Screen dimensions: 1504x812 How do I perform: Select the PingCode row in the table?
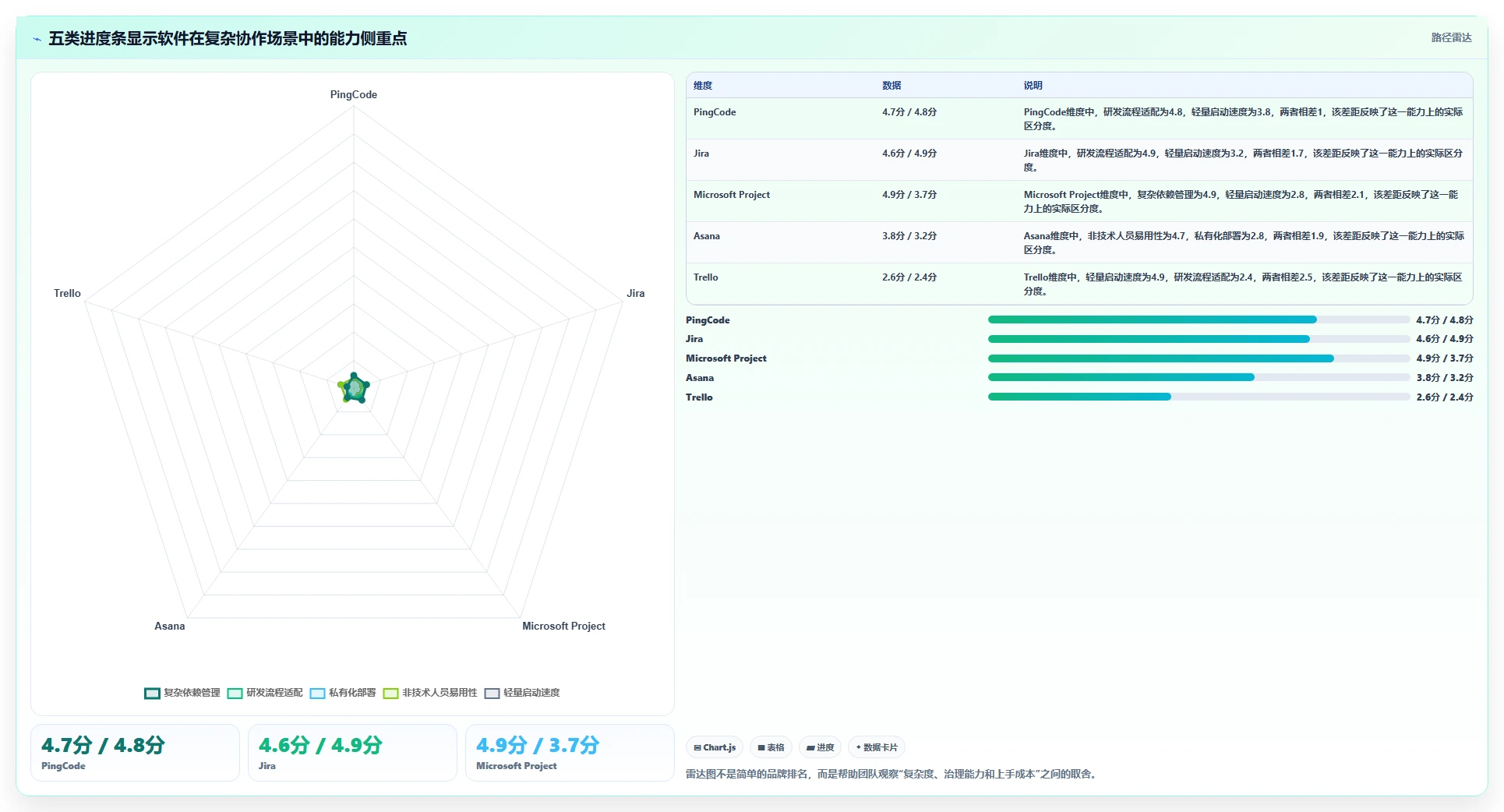1079,118
